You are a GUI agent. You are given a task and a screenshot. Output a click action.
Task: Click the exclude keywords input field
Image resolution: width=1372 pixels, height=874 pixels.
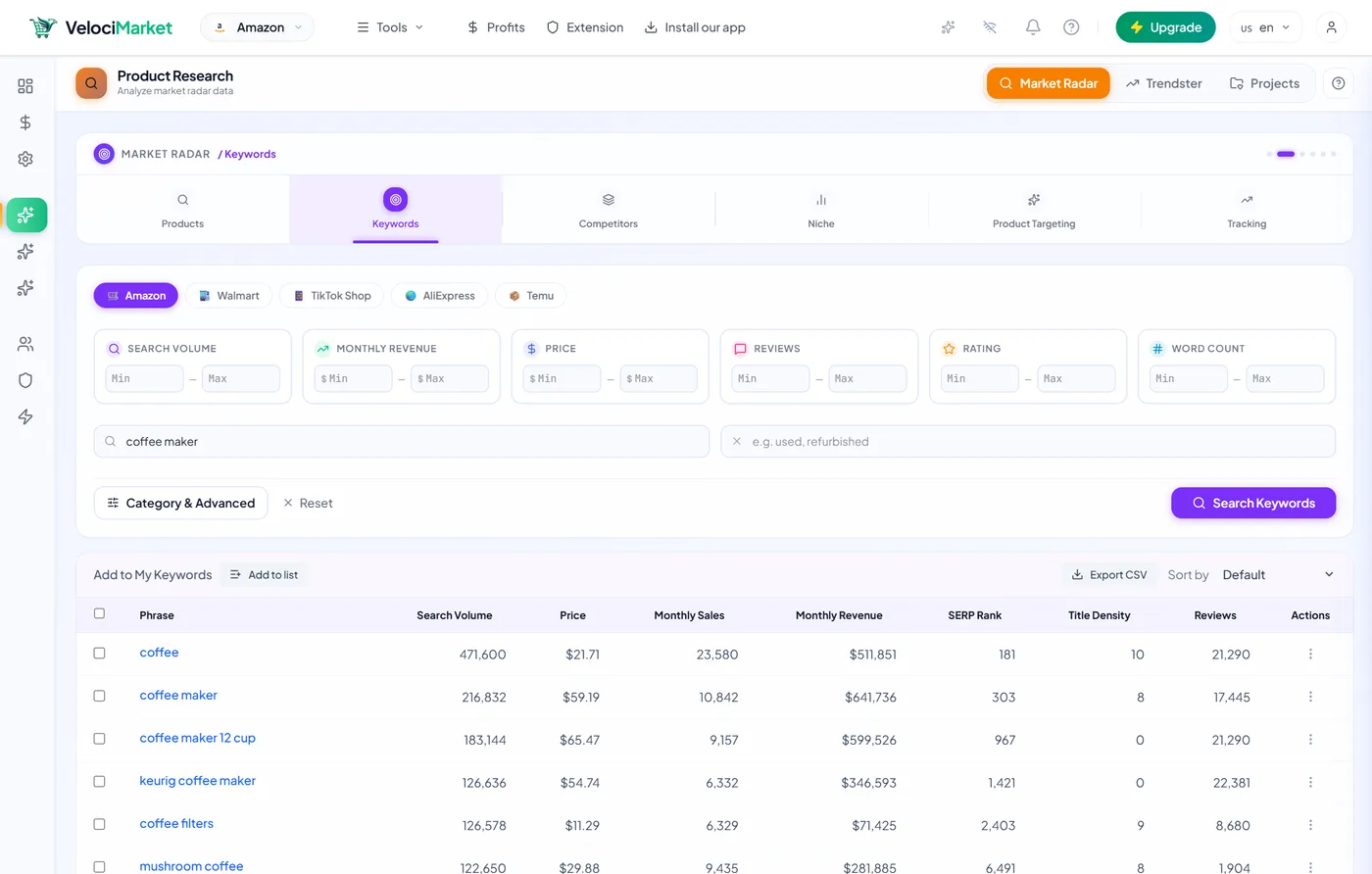click(x=1028, y=441)
